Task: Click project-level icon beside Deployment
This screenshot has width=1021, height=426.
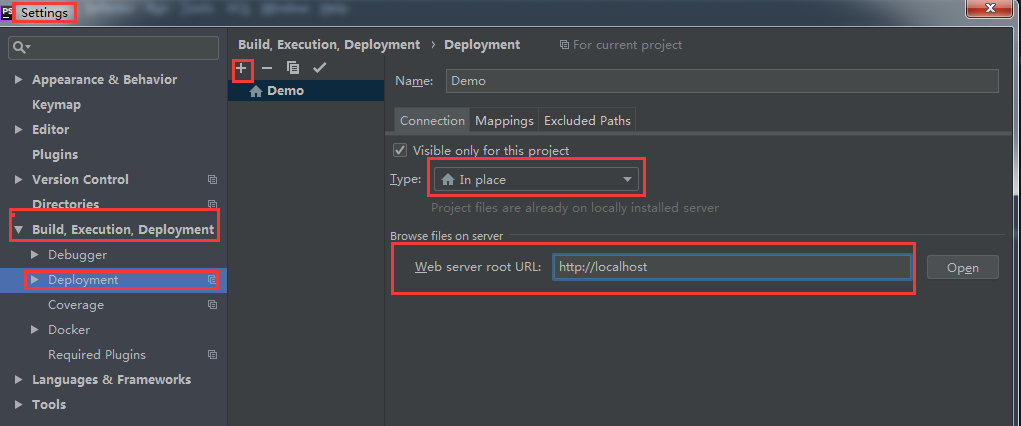Action: 212,279
